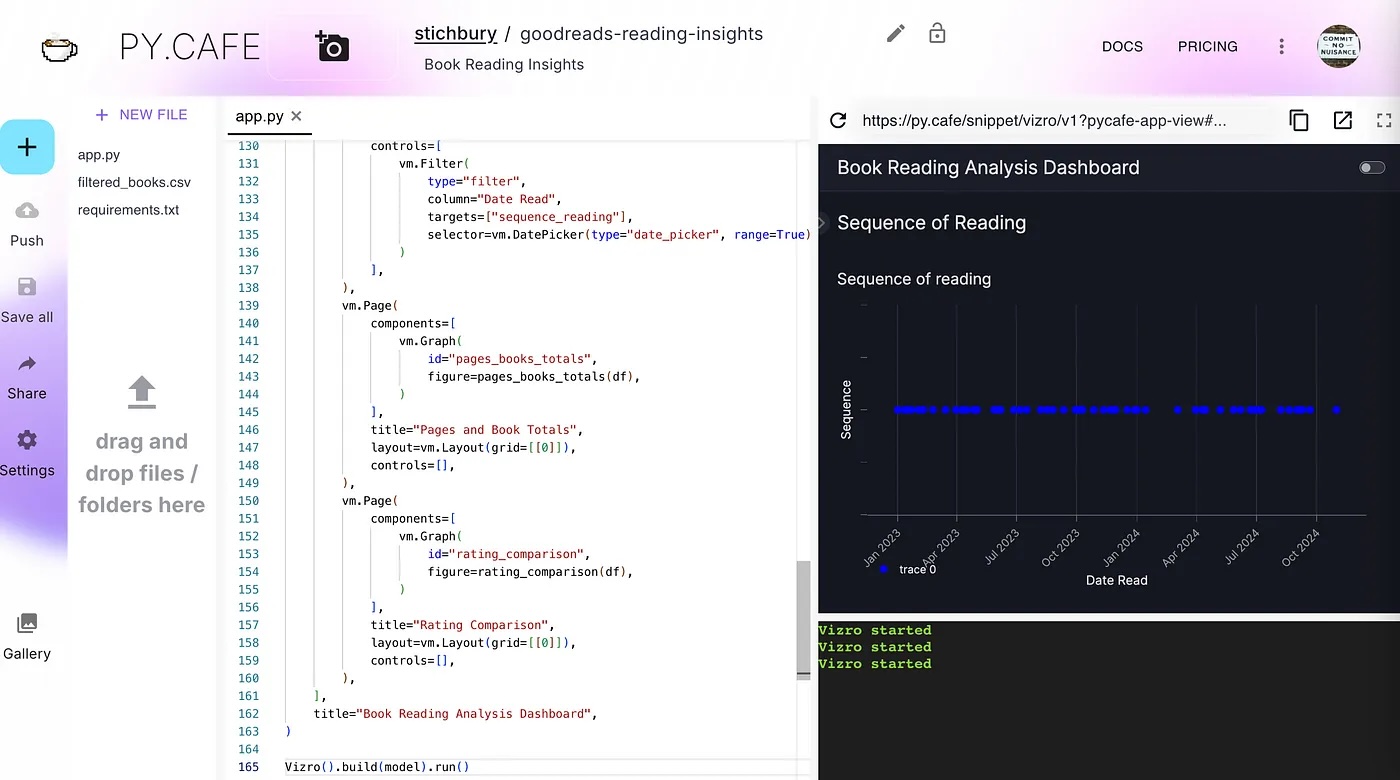
Task: Expand the dashboard navigation chevron
Action: 820,224
